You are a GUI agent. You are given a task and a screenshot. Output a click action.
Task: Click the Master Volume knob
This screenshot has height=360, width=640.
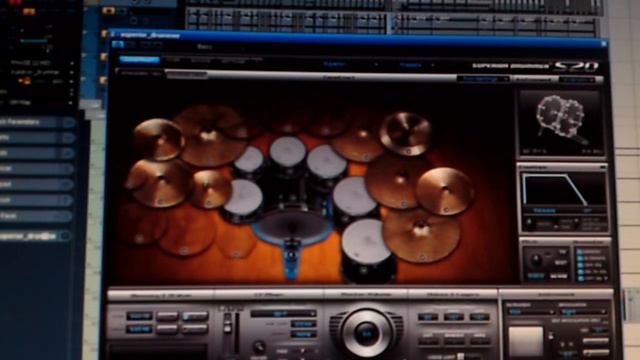point(366,334)
